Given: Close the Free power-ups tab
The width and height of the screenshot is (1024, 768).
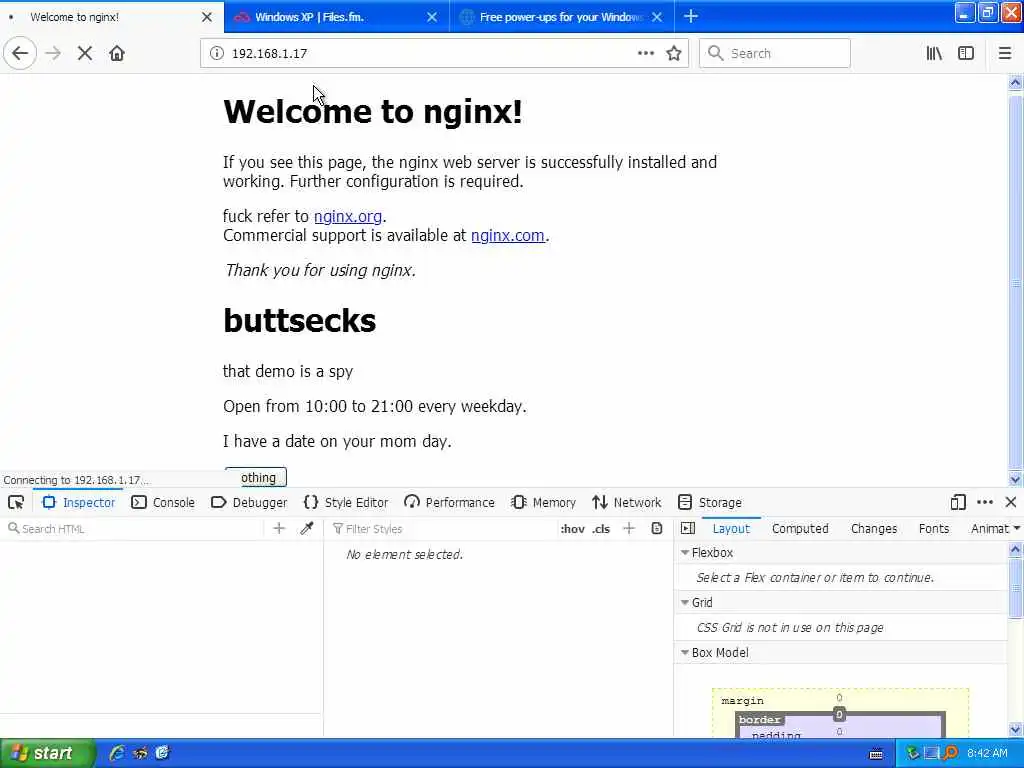Looking at the screenshot, I should 658,17.
